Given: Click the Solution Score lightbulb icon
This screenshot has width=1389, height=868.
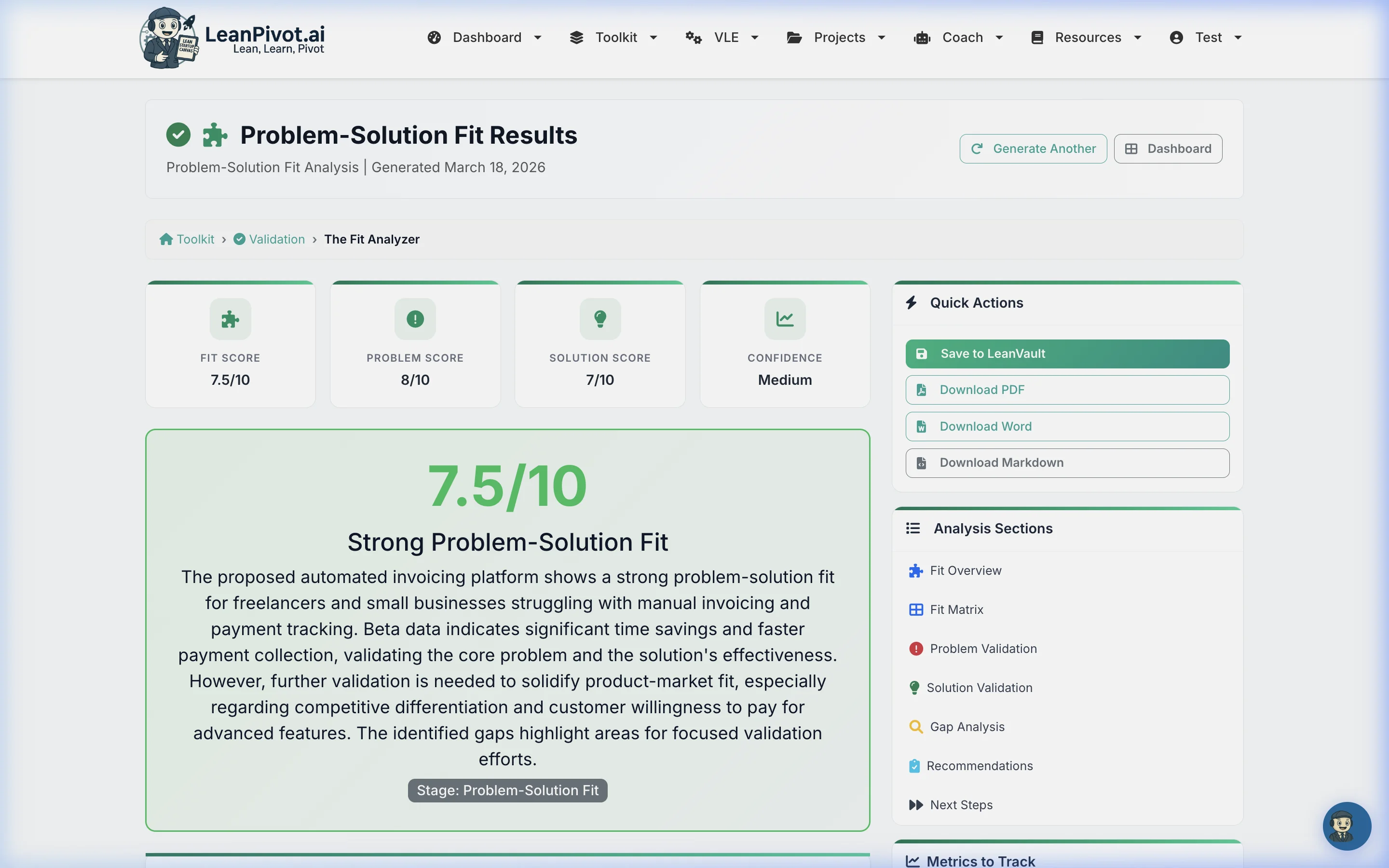Looking at the screenshot, I should click(x=599, y=319).
